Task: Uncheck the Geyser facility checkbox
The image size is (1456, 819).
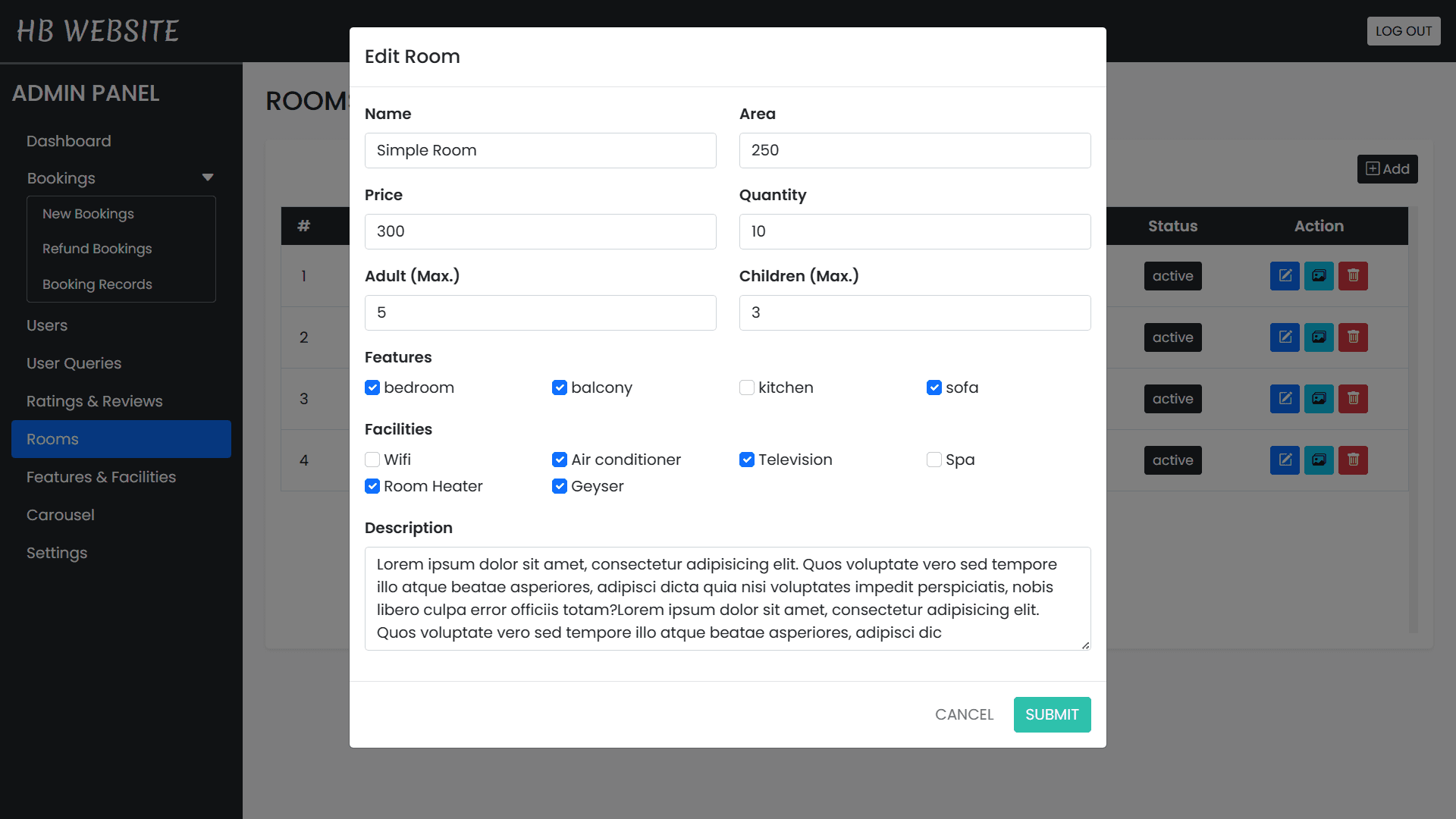Action: tap(560, 486)
